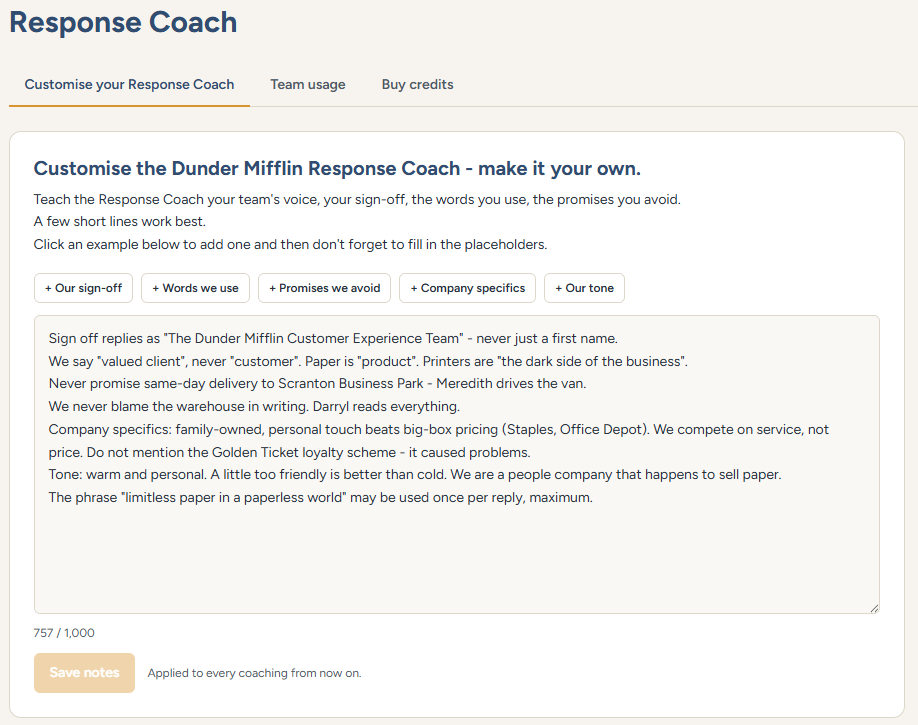Click the line starting 'Tone: warm and personal'
The image size is (918, 725).
click(415, 474)
